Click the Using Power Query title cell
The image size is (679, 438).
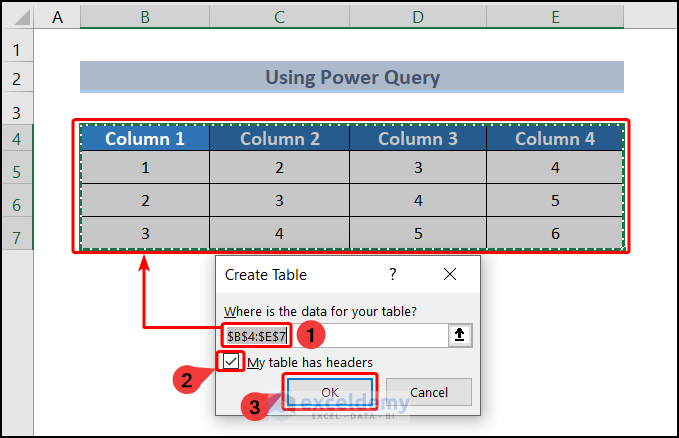click(352, 77)
